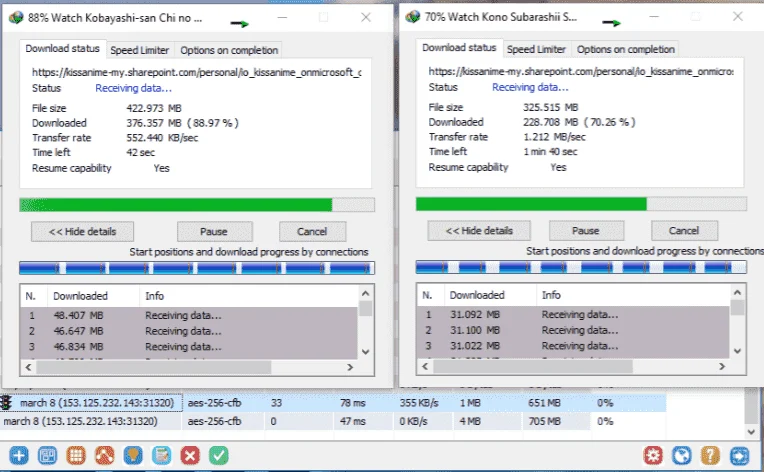This screenshot has width=764, height=472.
Task: Click the up scroll arrow in Kobayashi-san connection list
Action: [x=366, y=294]
